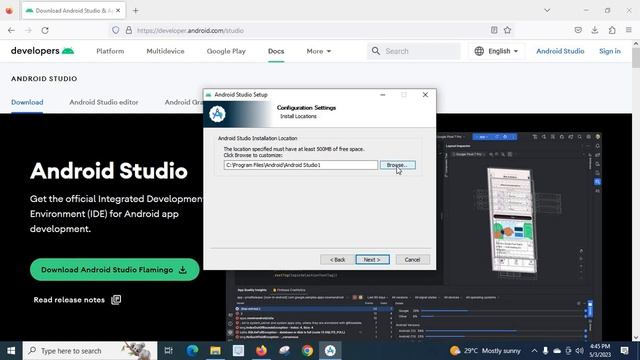This screenshot has width=640, height=360.
Task: Click the weather 29°C Mostly sunny widget
Action: pos(485,351)
